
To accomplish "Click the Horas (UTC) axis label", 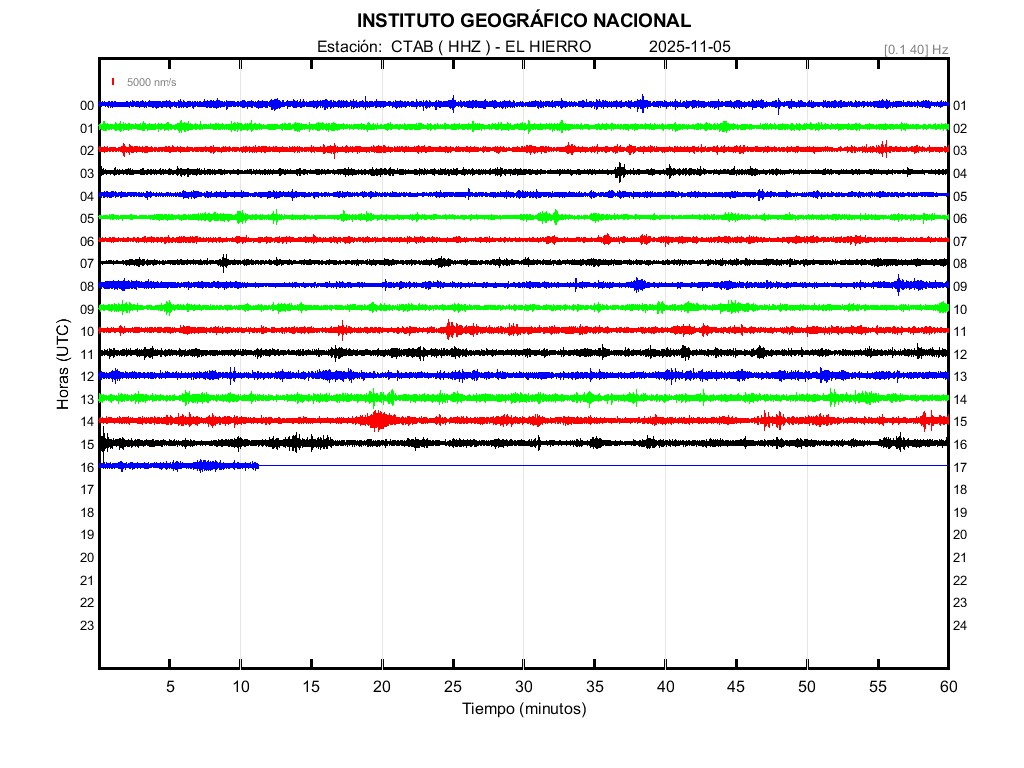I will point(62,365).
